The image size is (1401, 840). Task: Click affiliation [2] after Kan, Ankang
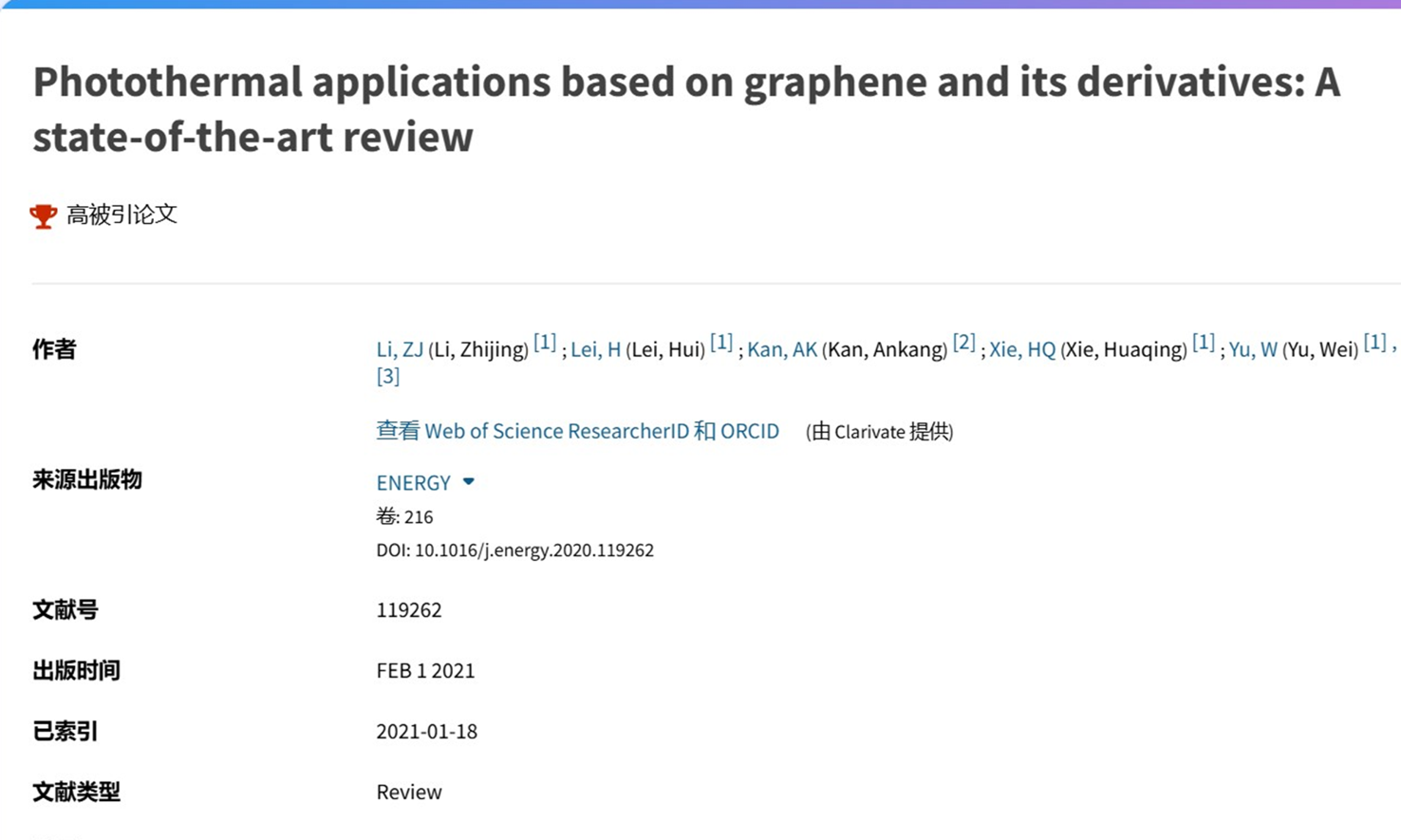pyautogui.click(x=963, y=343)
